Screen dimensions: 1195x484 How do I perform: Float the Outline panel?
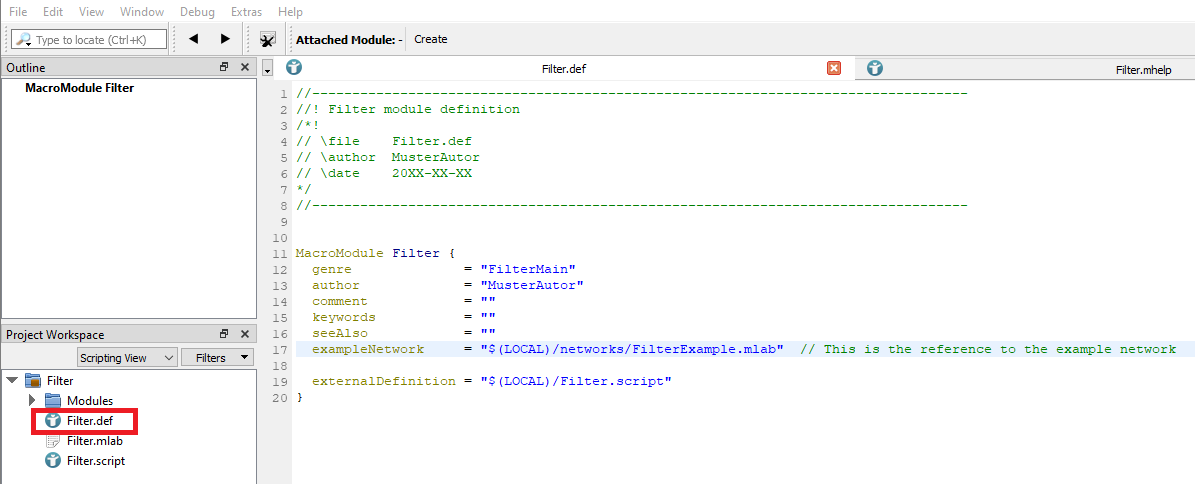(x=224, y=67)
